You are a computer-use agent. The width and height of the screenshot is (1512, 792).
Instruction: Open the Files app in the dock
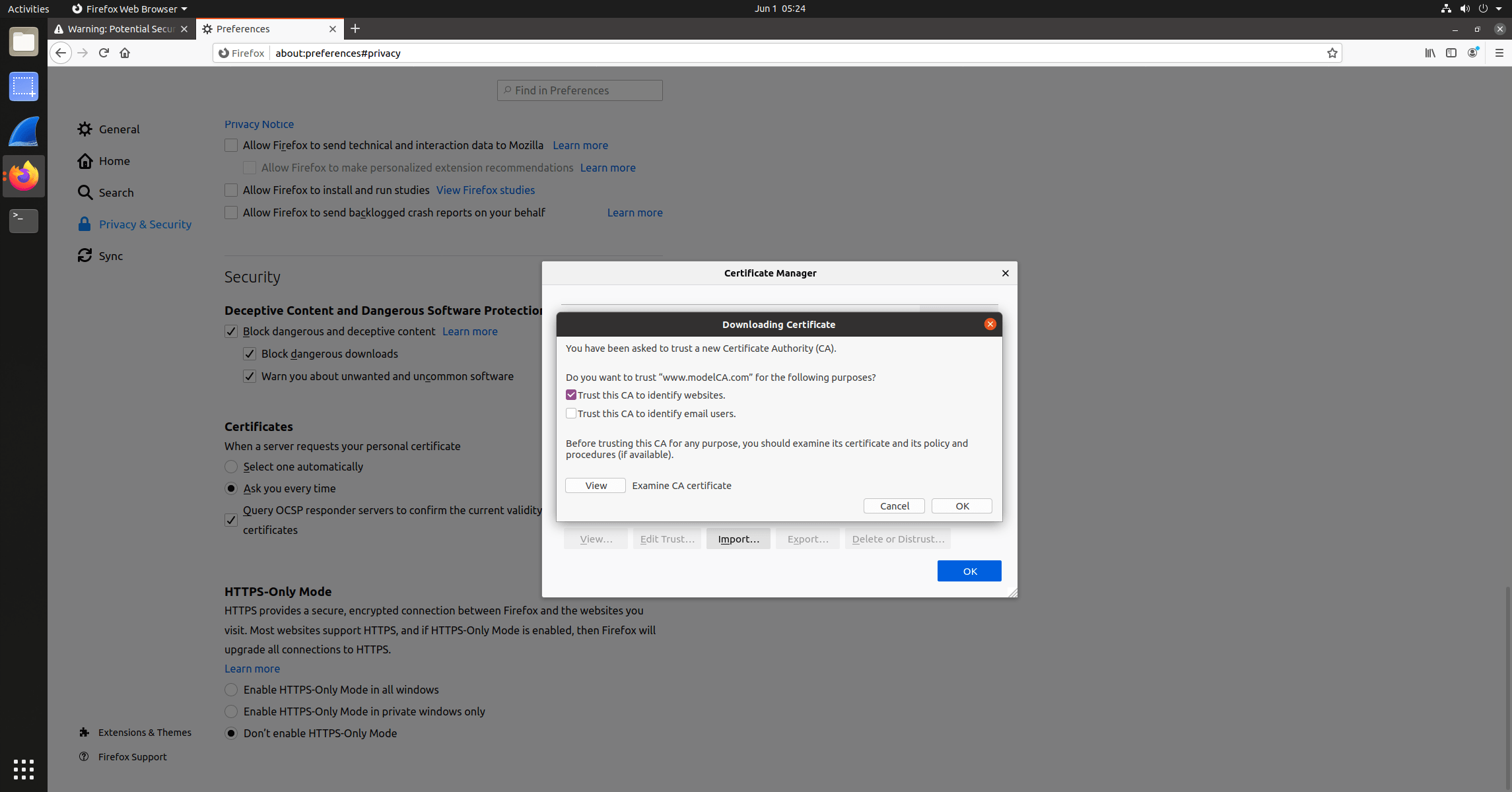24,42
